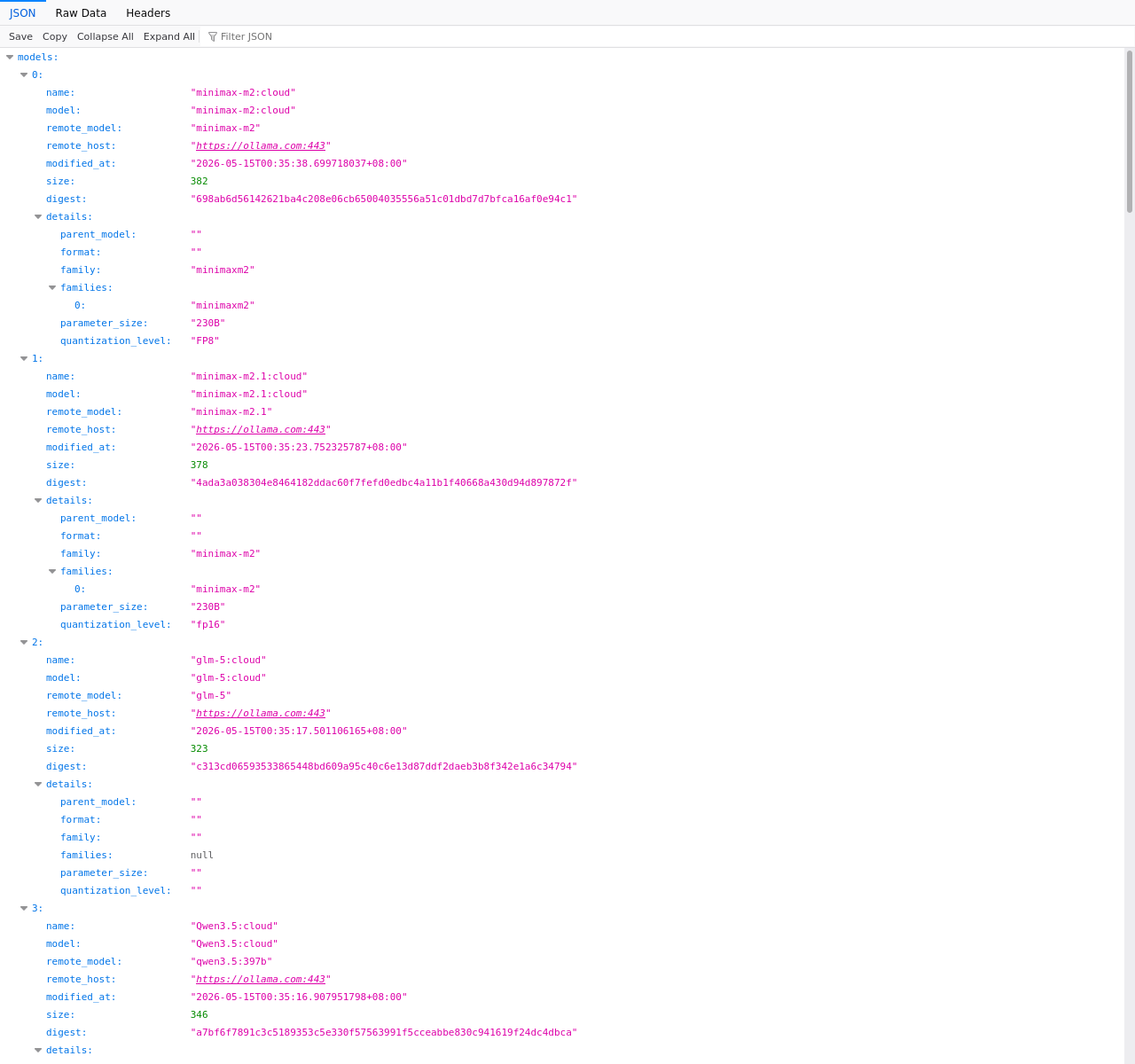Select the size value 323
This screenshot has height=1064, width=1135.
(200, 748)
